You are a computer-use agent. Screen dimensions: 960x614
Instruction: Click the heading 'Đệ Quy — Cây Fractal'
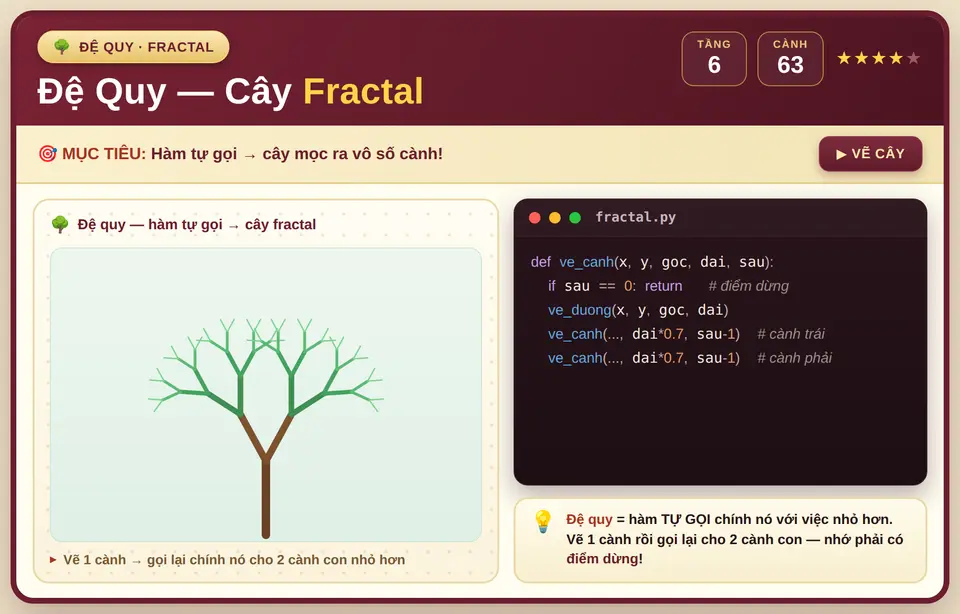[230, 92]
